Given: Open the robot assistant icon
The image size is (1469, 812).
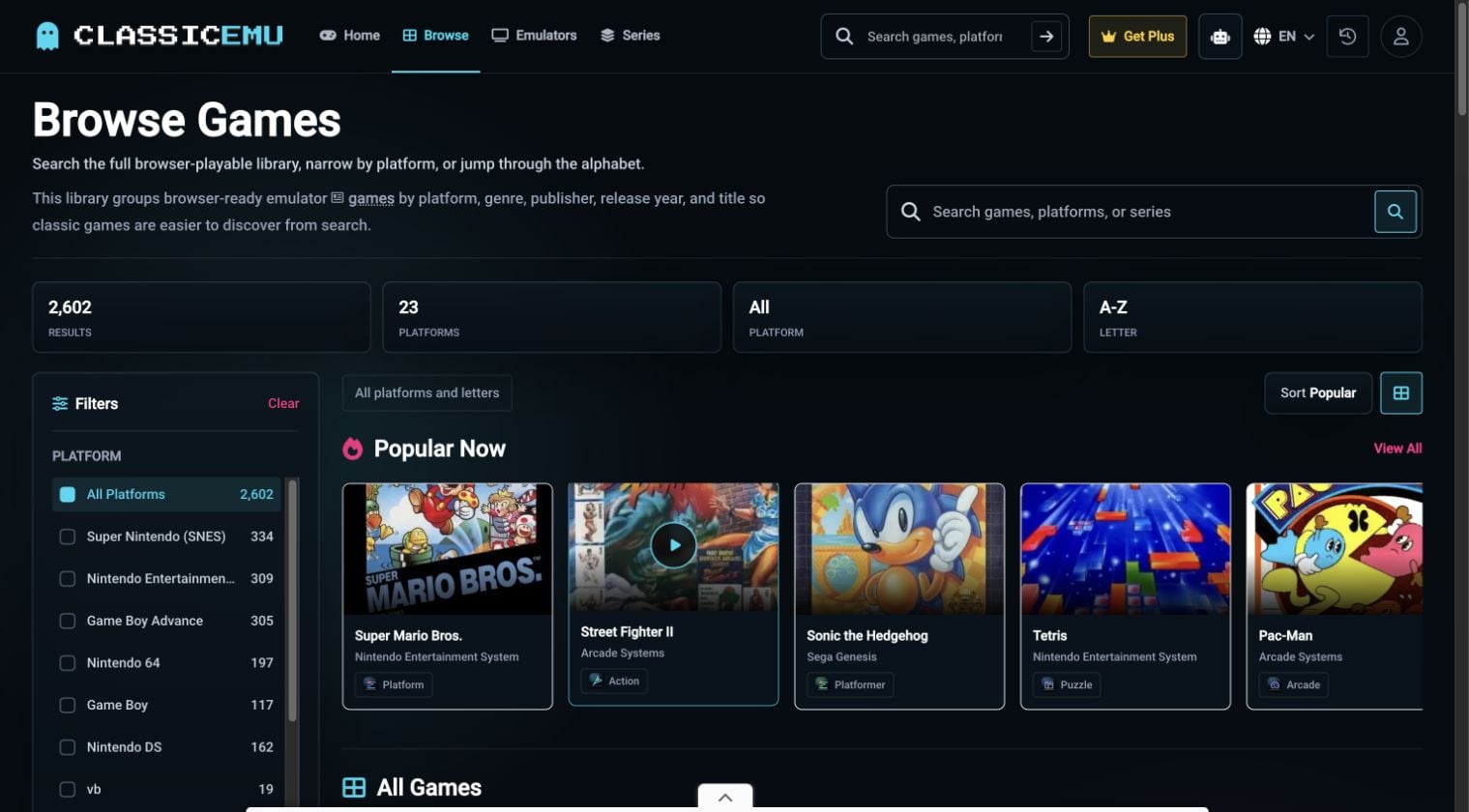Looking at the screenshot, I should coord(1220,37).
